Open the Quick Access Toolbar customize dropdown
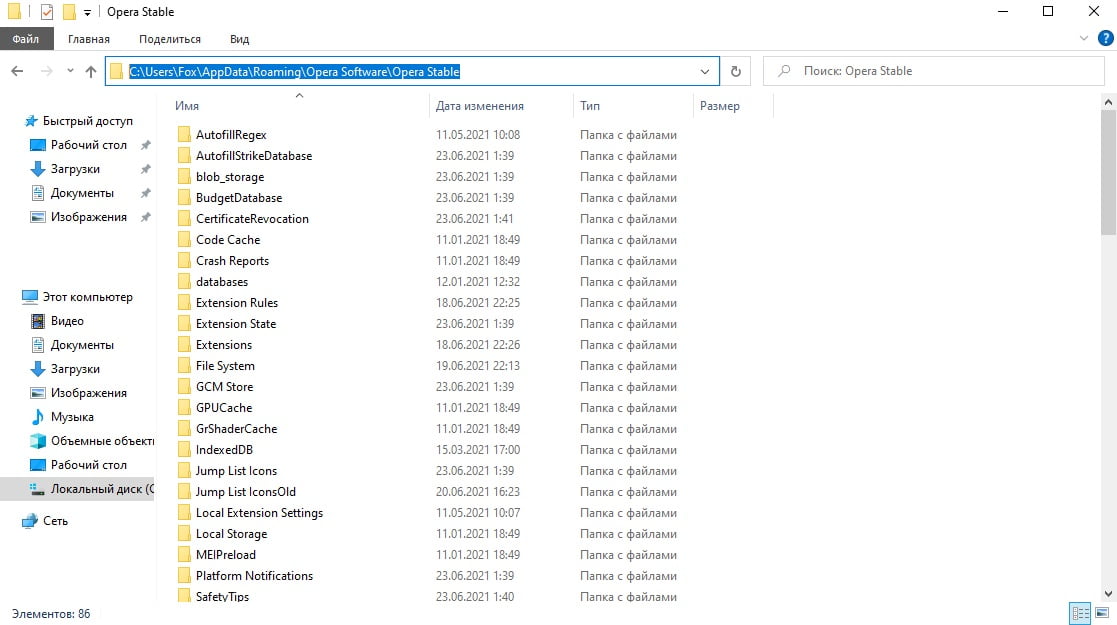 [x=87, y=12]
